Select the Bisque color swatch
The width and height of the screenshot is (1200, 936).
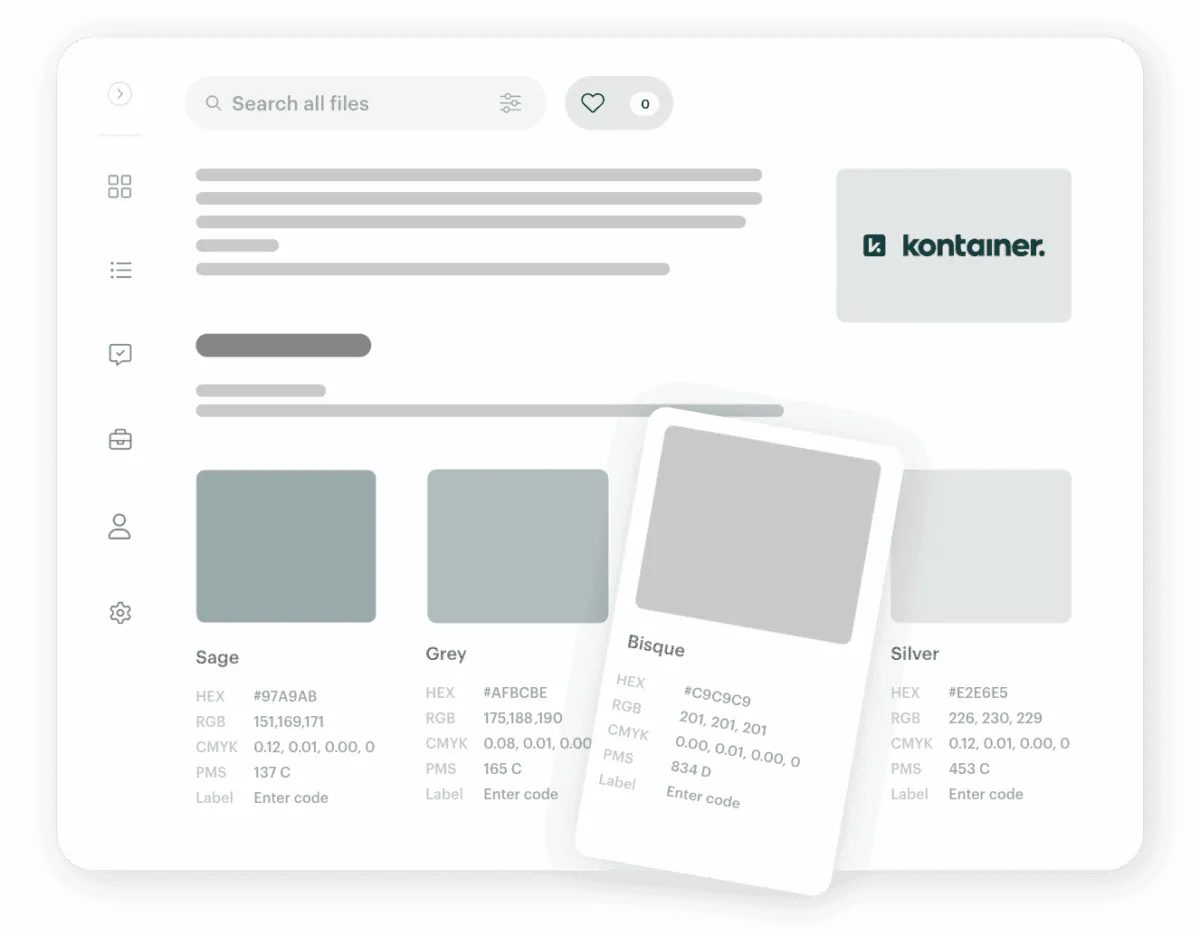(x=758, y=534)
